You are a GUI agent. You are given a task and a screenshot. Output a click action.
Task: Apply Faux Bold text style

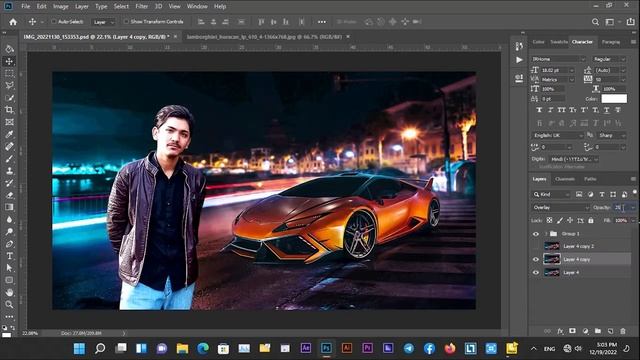tap(539, 110)
